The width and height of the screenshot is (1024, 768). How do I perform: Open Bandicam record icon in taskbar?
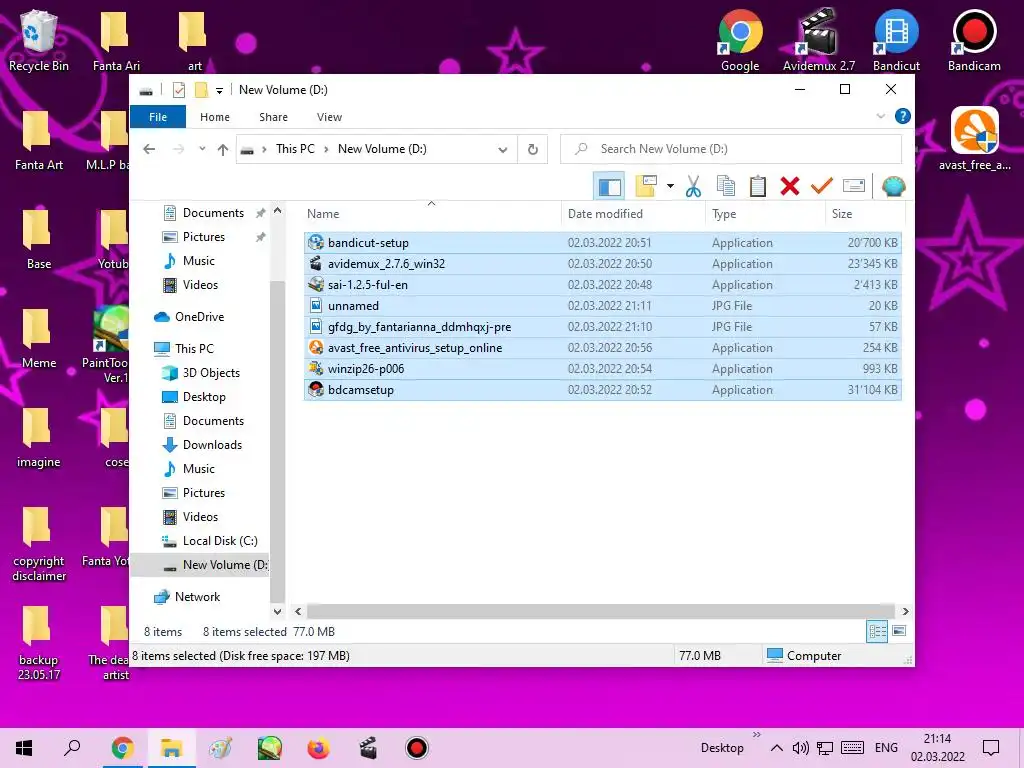(416, 748)
